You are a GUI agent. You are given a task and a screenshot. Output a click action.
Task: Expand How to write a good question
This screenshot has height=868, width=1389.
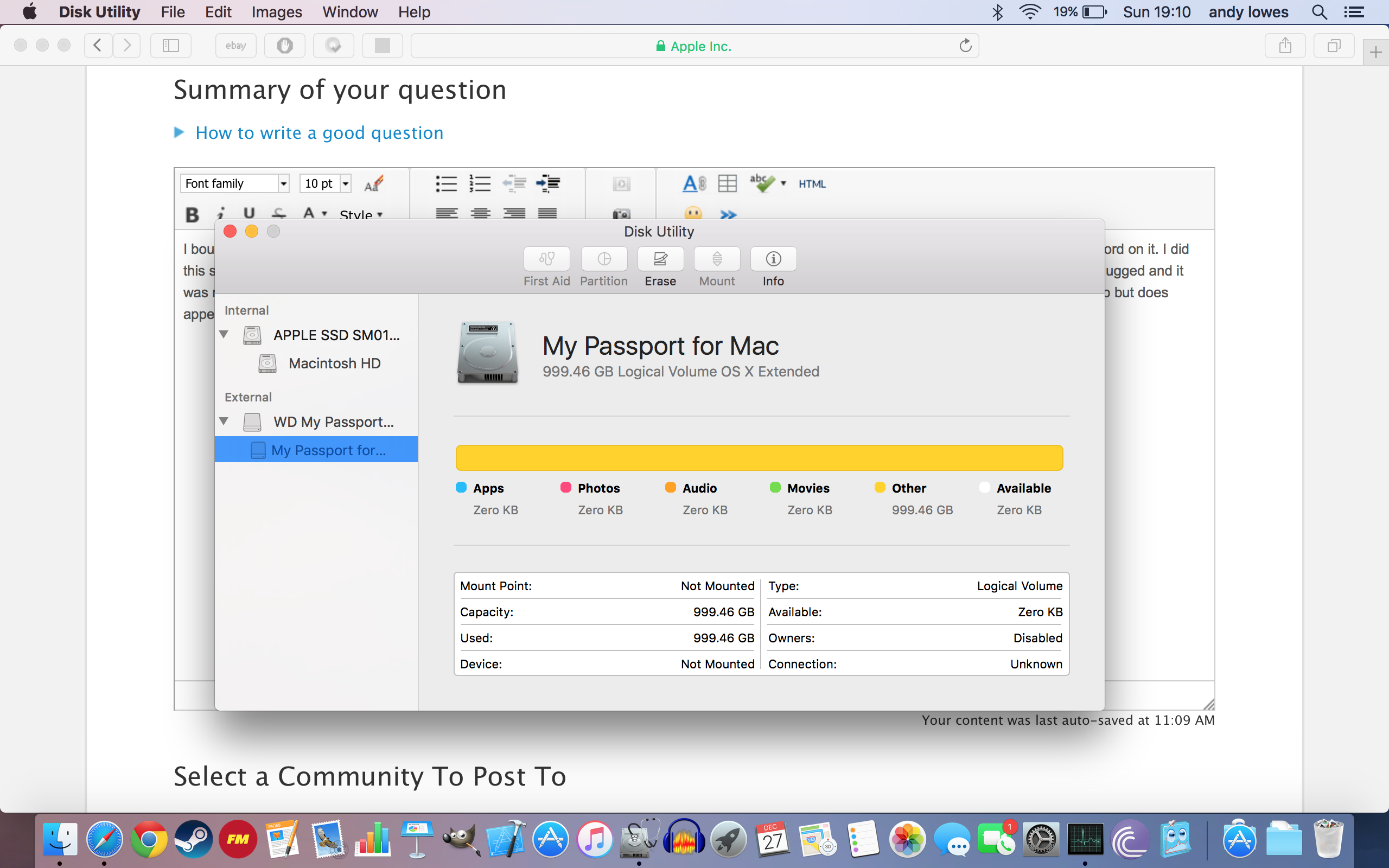click(x=318, y=132)
